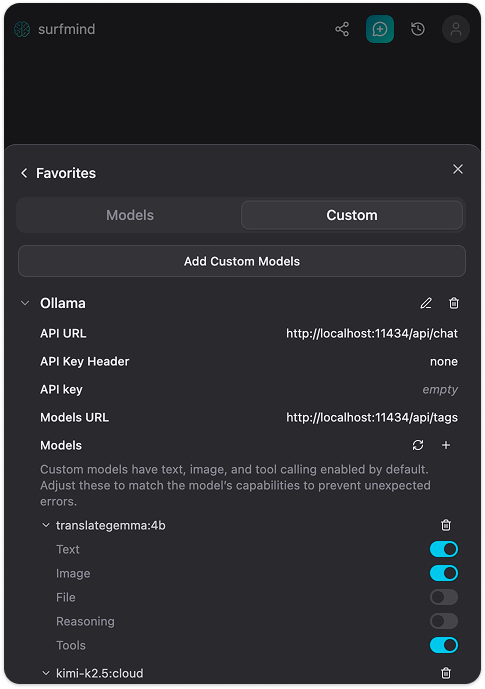Refresh the Ollama models list
Screen dimensions: 485x689
[418, 445]
